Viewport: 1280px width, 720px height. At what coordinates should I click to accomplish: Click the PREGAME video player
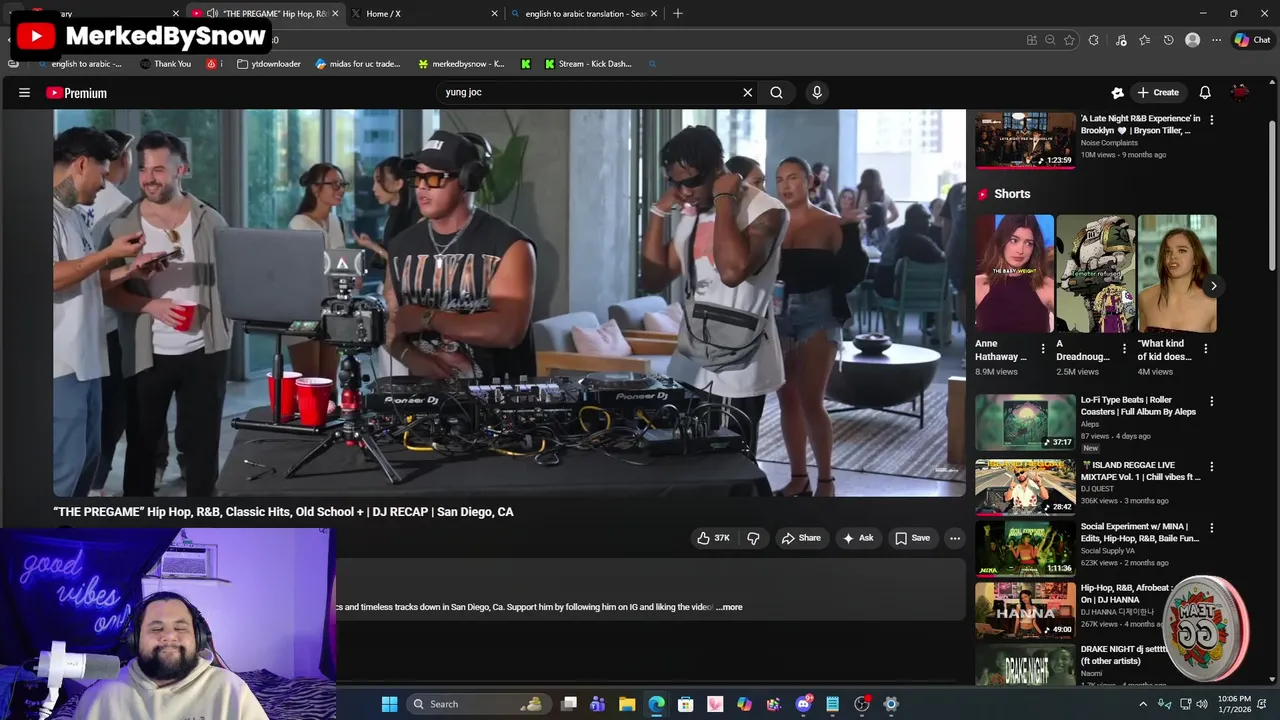[510, 303]
